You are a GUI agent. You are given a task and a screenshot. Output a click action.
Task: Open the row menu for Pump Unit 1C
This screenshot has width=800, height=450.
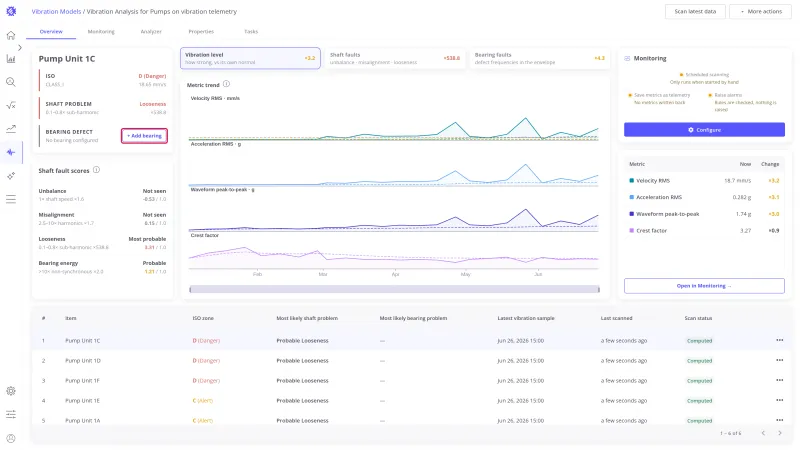[x=780, y=340]
